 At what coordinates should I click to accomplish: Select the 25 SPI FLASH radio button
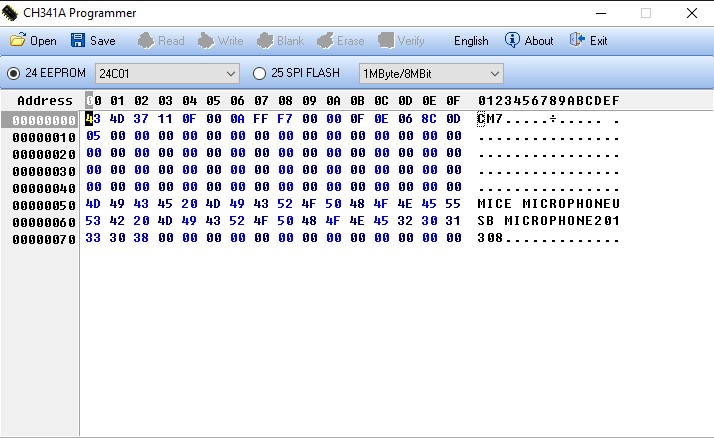[x=260, y=73]
